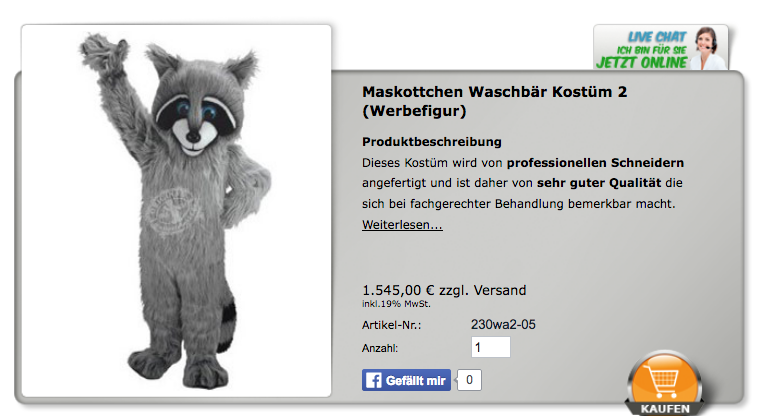Open the Weiterlesen... link
This screenshot has width=764, height=416.
(x=402, y=225)
